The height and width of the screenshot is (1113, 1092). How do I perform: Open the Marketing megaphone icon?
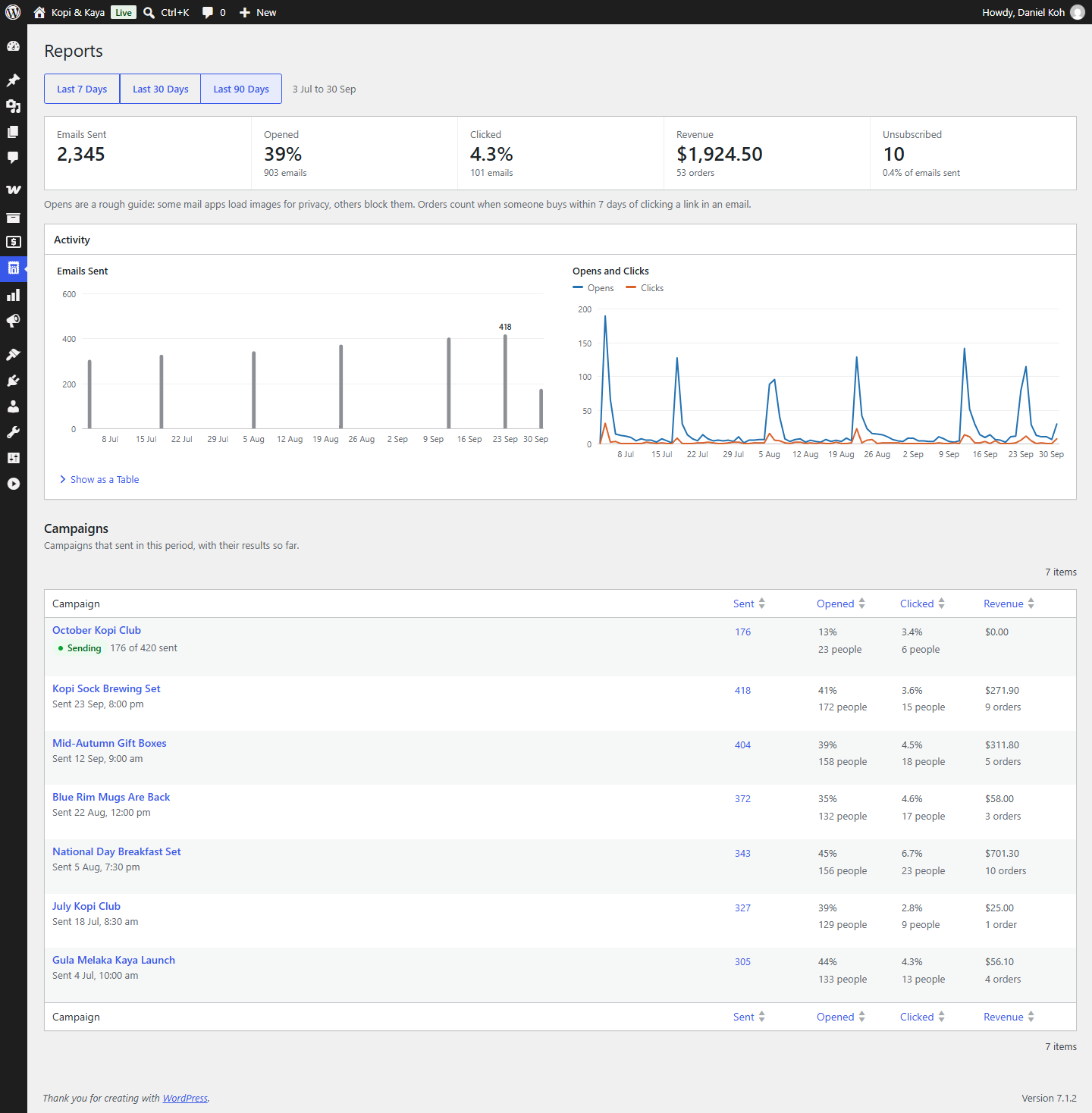pyautogui.click(x=13, y=321)
